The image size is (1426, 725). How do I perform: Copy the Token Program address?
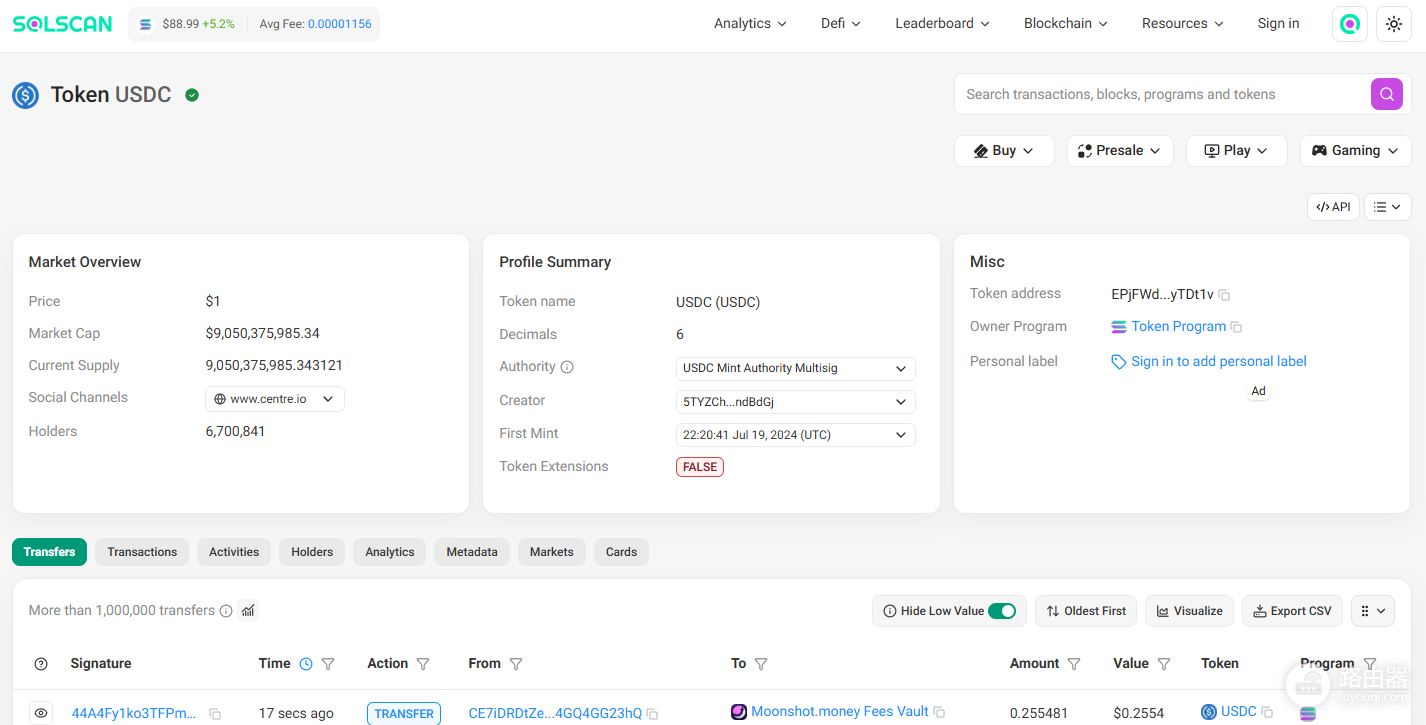click(1236, 327)
